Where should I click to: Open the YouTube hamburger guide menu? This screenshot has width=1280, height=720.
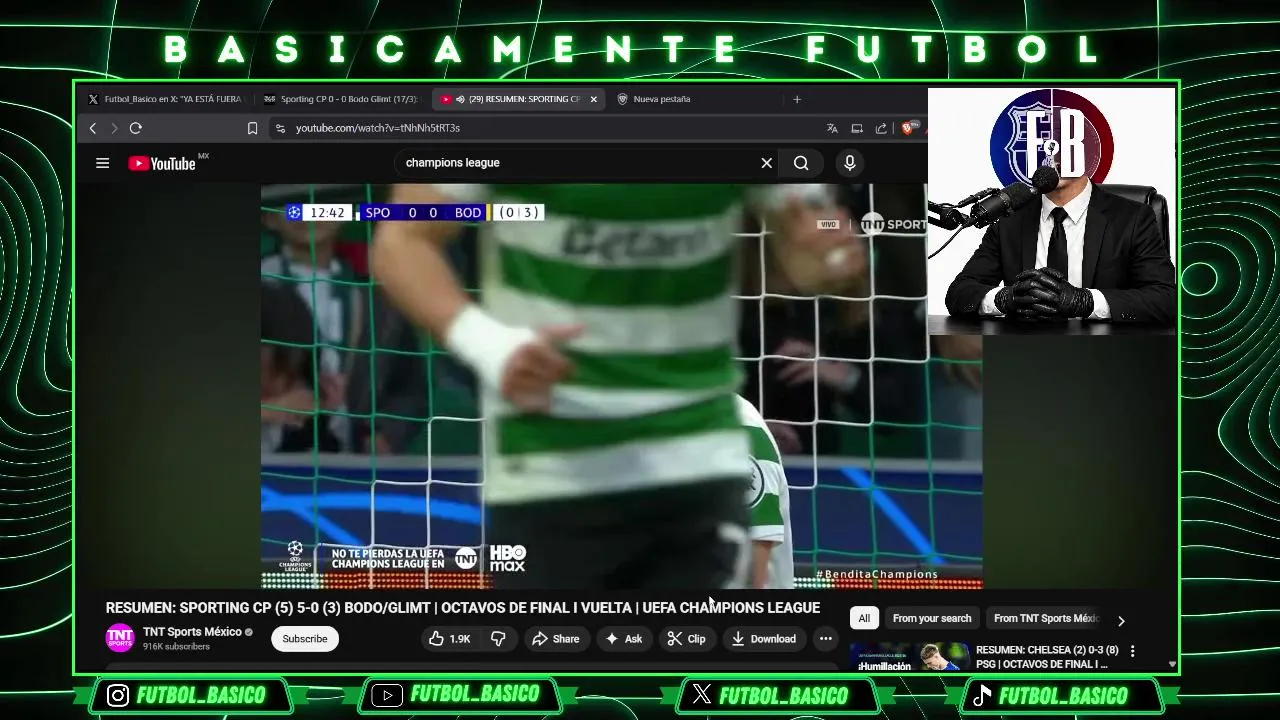point(102,163)
